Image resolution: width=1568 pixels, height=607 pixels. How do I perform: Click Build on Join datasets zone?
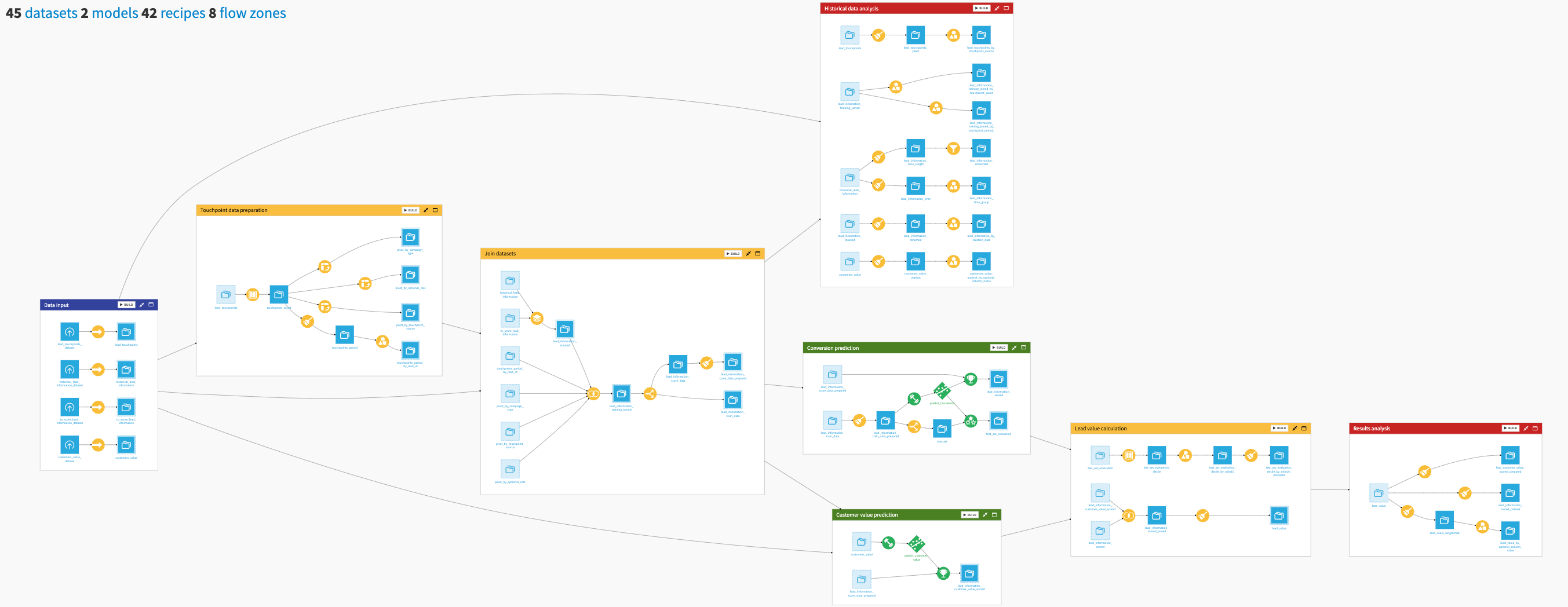(733, 254)
